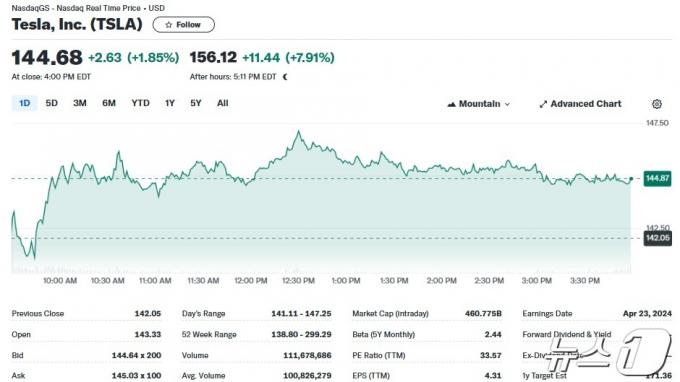Click the green 144.87 price marker

657,178
